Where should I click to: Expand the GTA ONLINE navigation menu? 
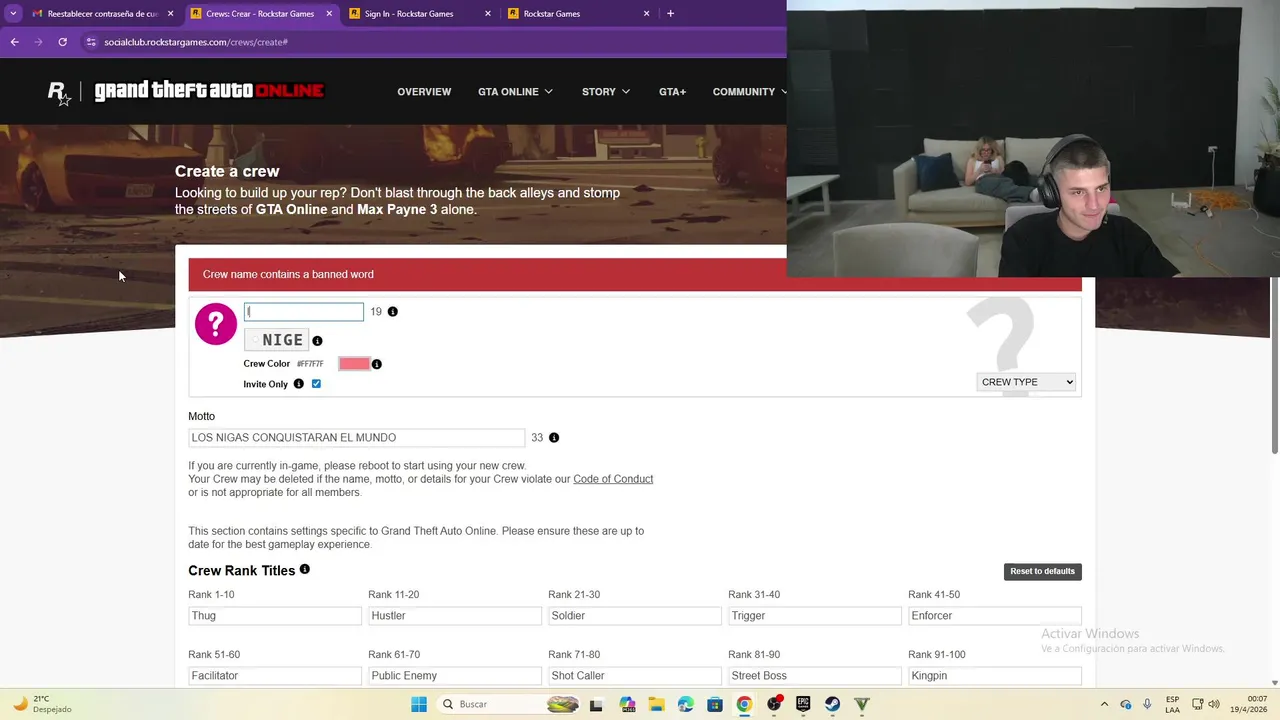click(x=515, y=92)
